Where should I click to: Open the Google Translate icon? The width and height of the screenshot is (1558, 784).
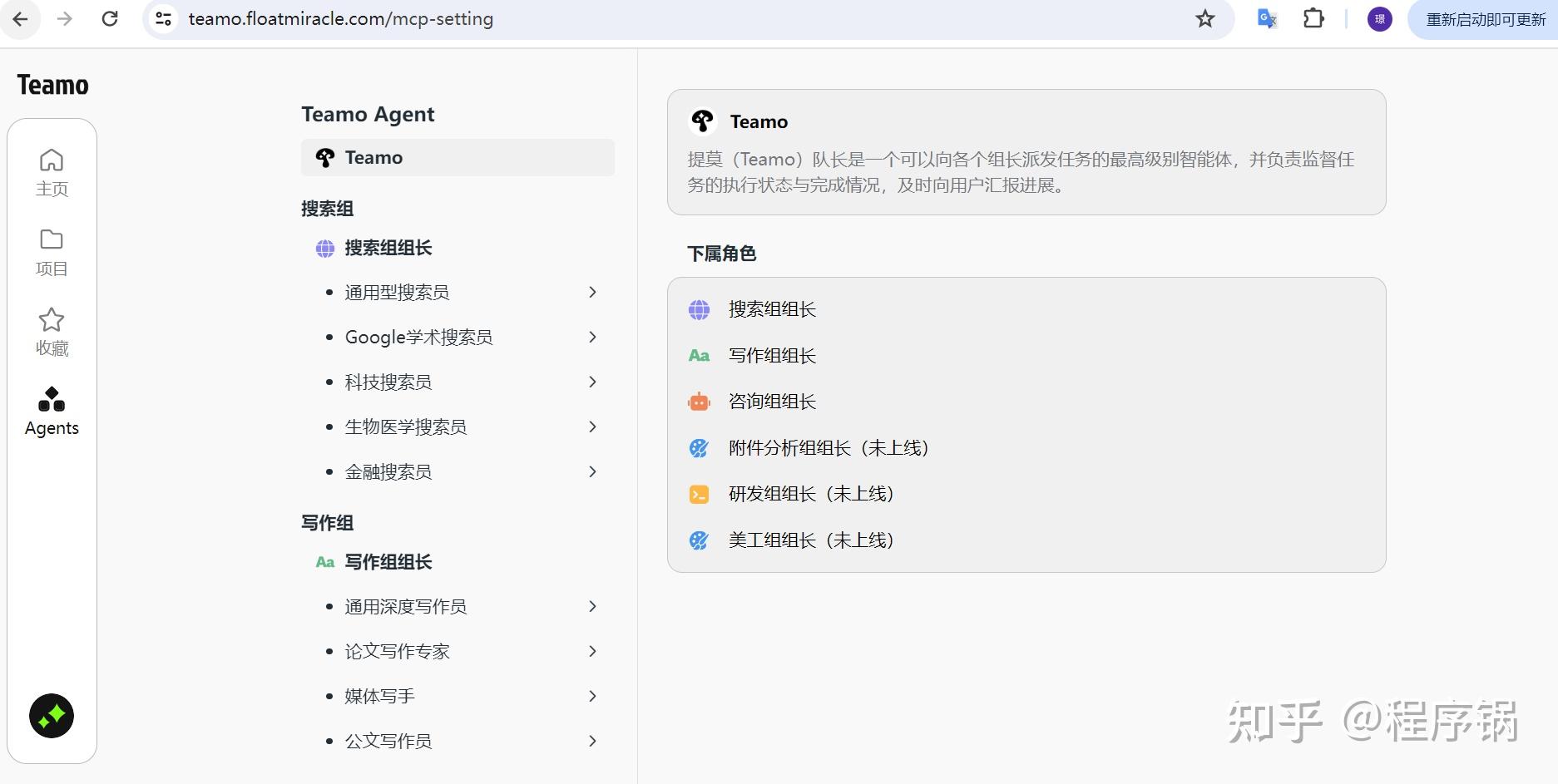(x=1267, y=19)
